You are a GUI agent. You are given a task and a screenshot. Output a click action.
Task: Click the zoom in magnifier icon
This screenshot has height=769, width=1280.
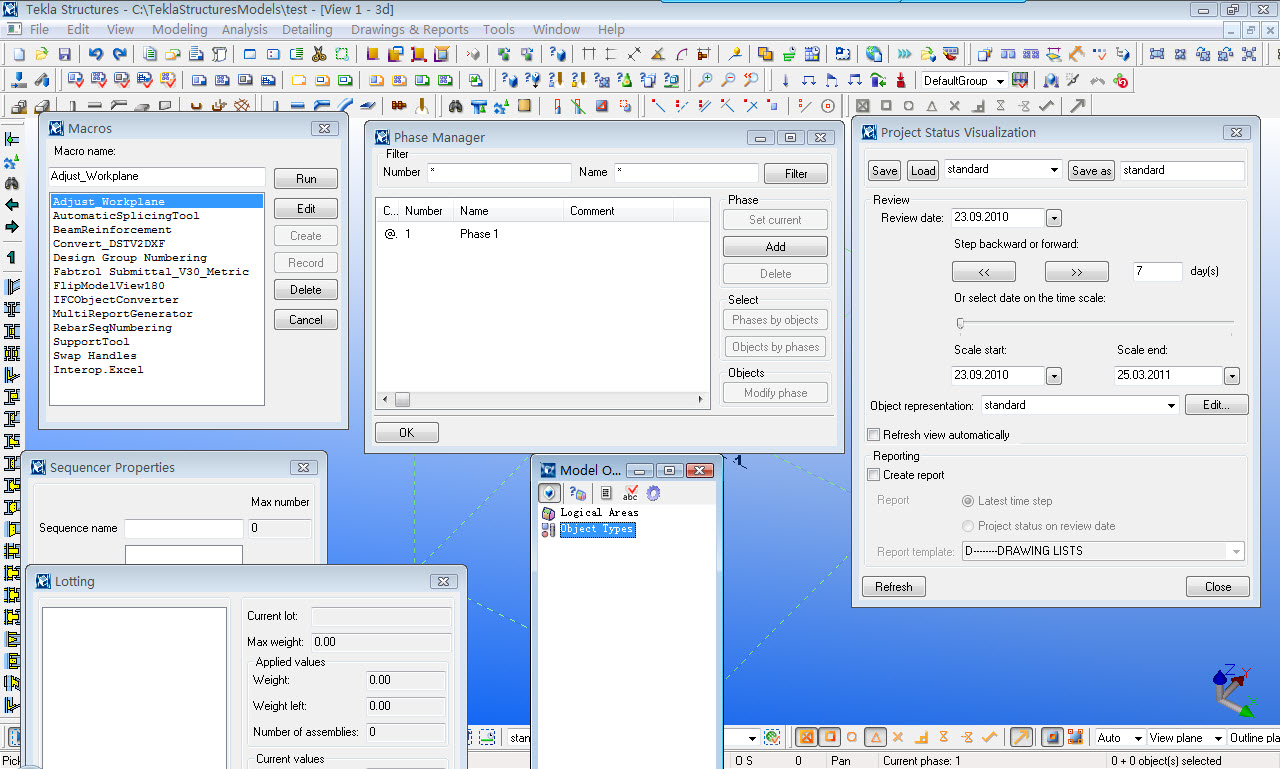pyautogui.click(x=705, y=80)
